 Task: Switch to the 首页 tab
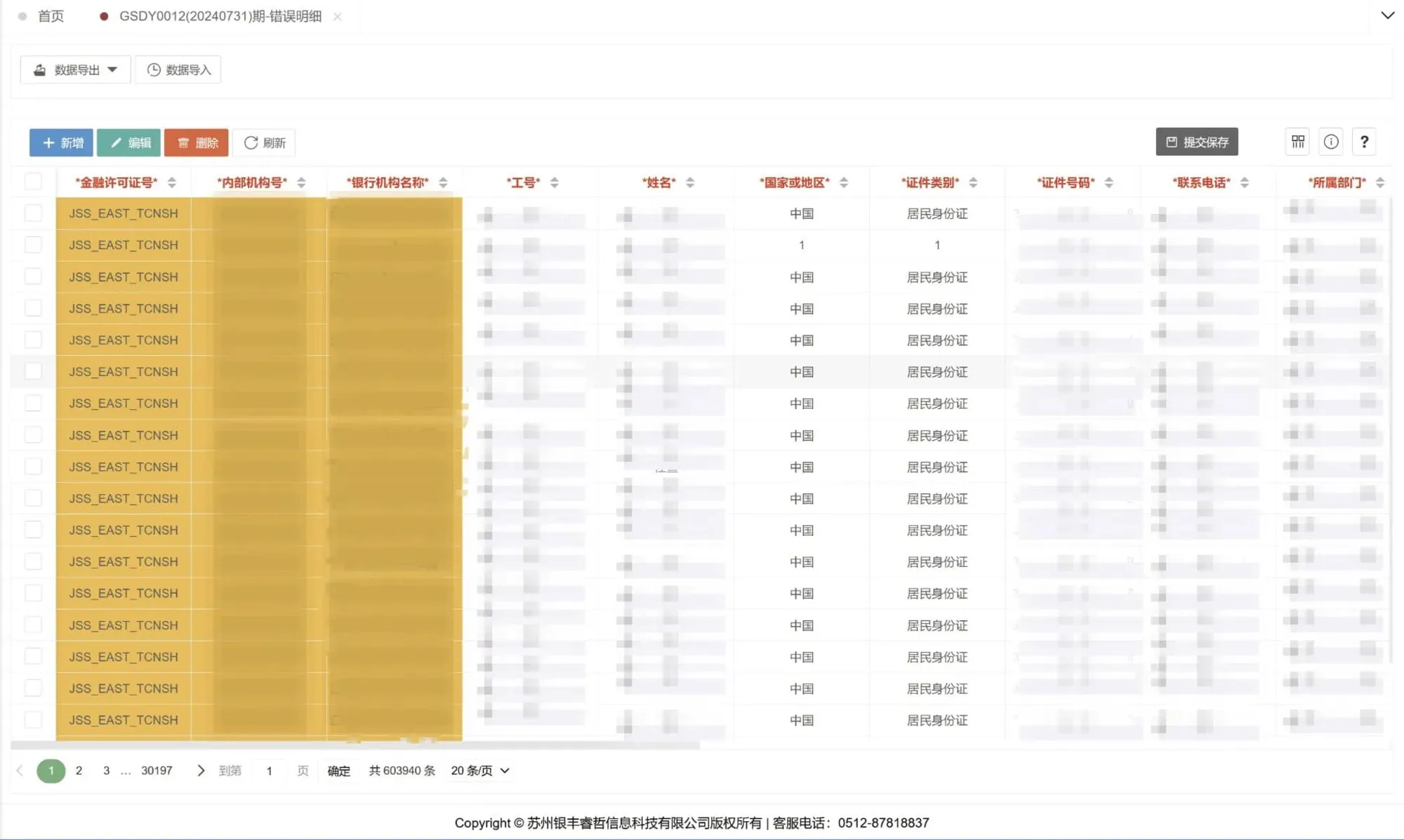[x=50, y=16]
